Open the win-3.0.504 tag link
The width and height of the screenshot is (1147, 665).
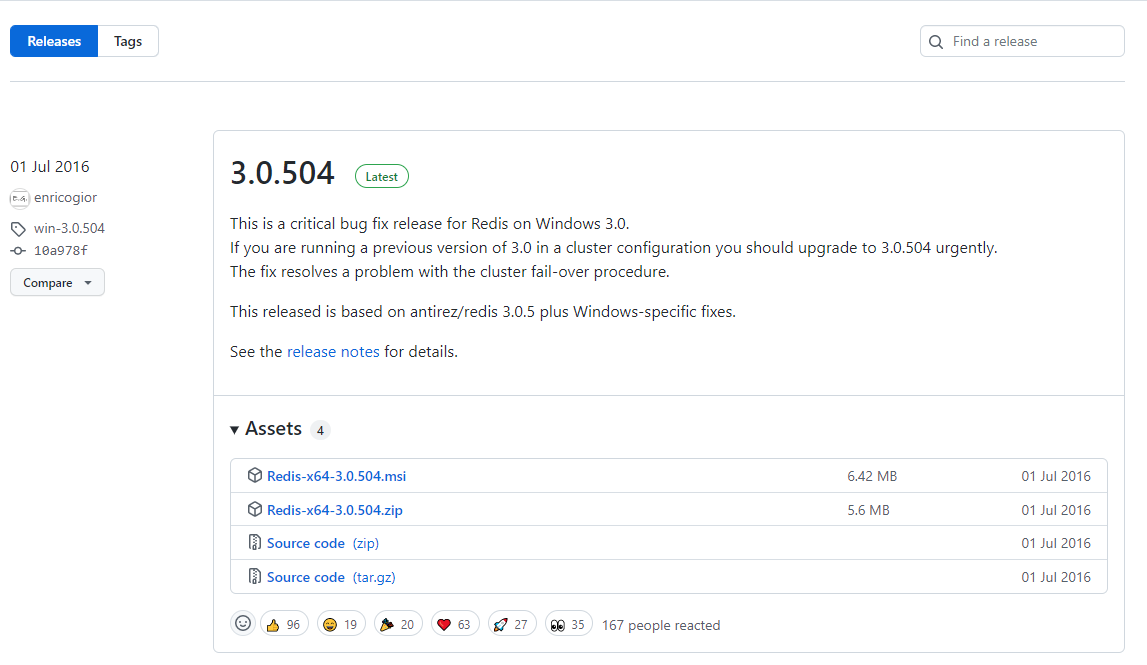(69, 228)
